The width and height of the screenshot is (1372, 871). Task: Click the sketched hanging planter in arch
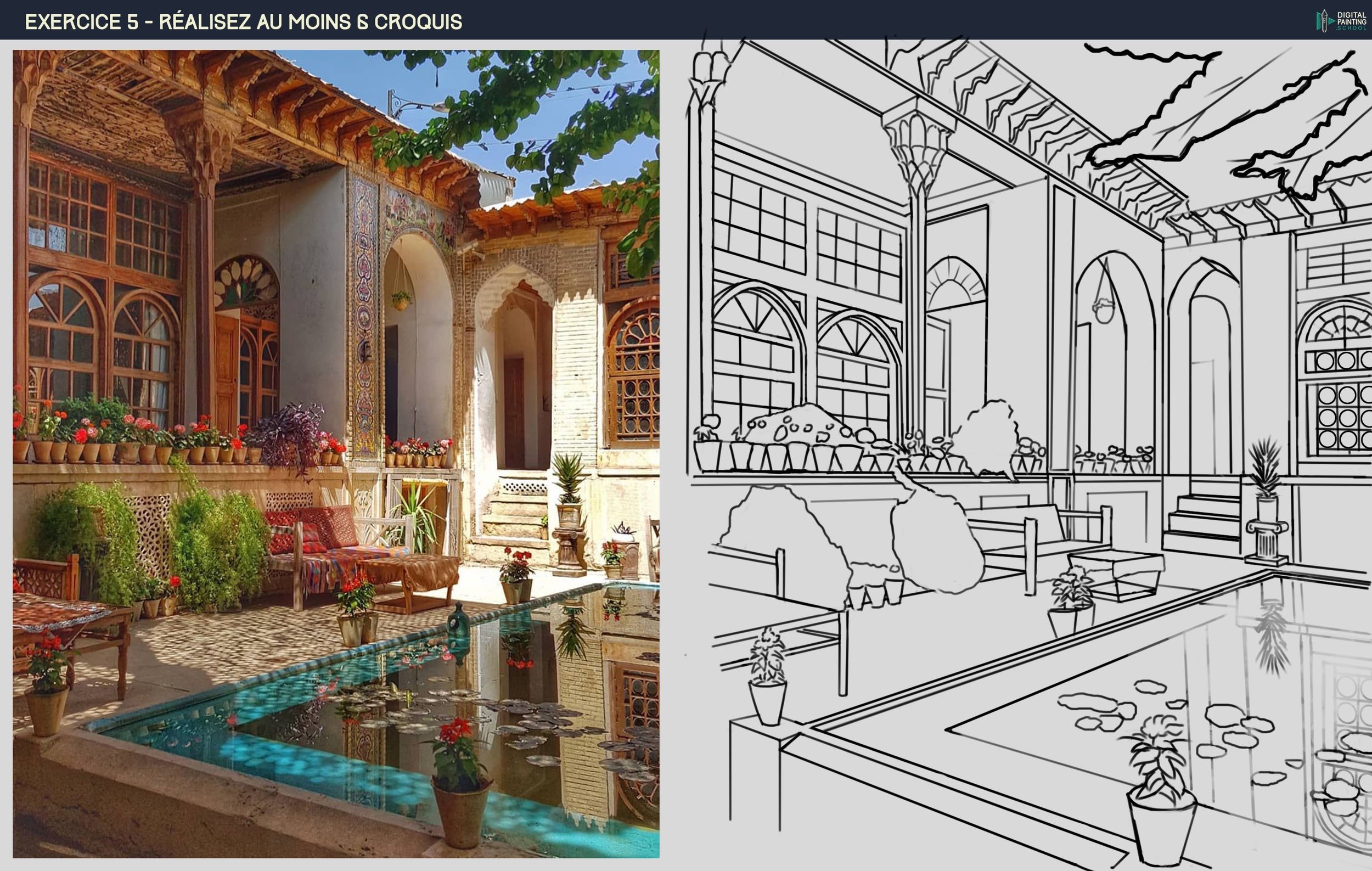coord(1104,311)
